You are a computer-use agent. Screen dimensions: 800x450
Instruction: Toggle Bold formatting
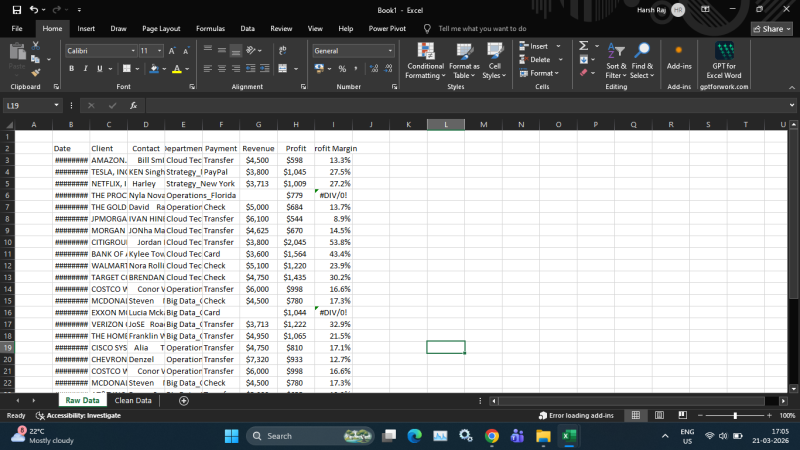coord(71,69)
